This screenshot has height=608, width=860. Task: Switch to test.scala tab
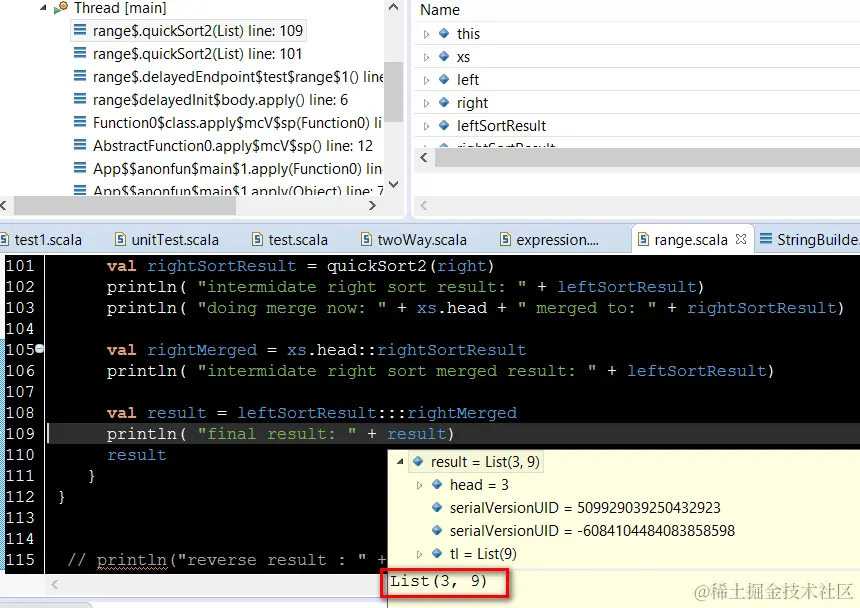pos(290,240)
